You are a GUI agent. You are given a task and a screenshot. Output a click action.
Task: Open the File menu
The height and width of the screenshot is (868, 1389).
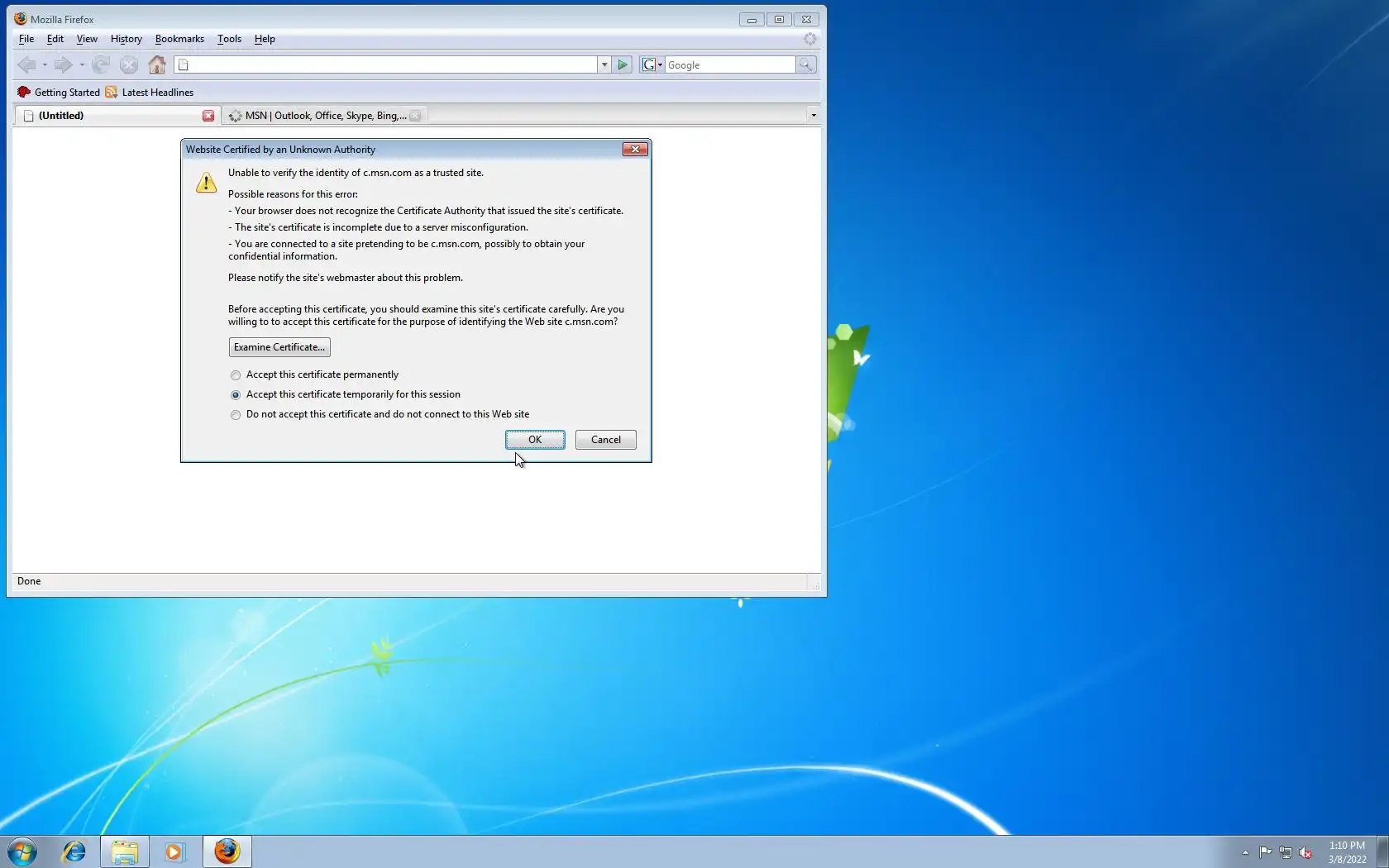26,39
